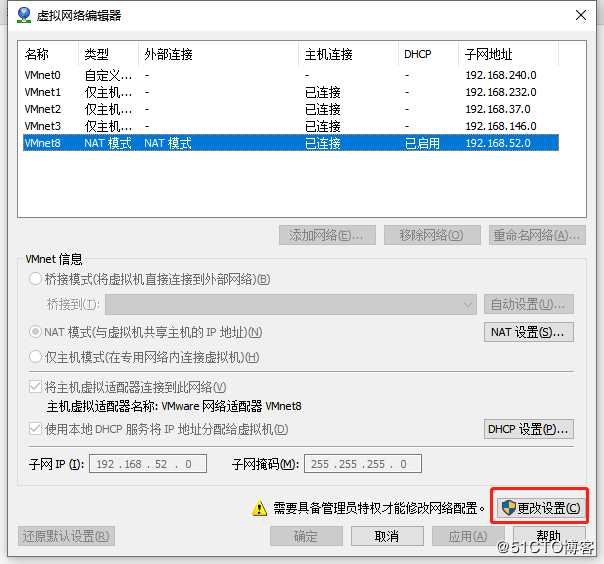Image resolution: width=604 pixels, height=564 pixels.
Task: Cancel with the 取消 button
Action: (387, 536)
